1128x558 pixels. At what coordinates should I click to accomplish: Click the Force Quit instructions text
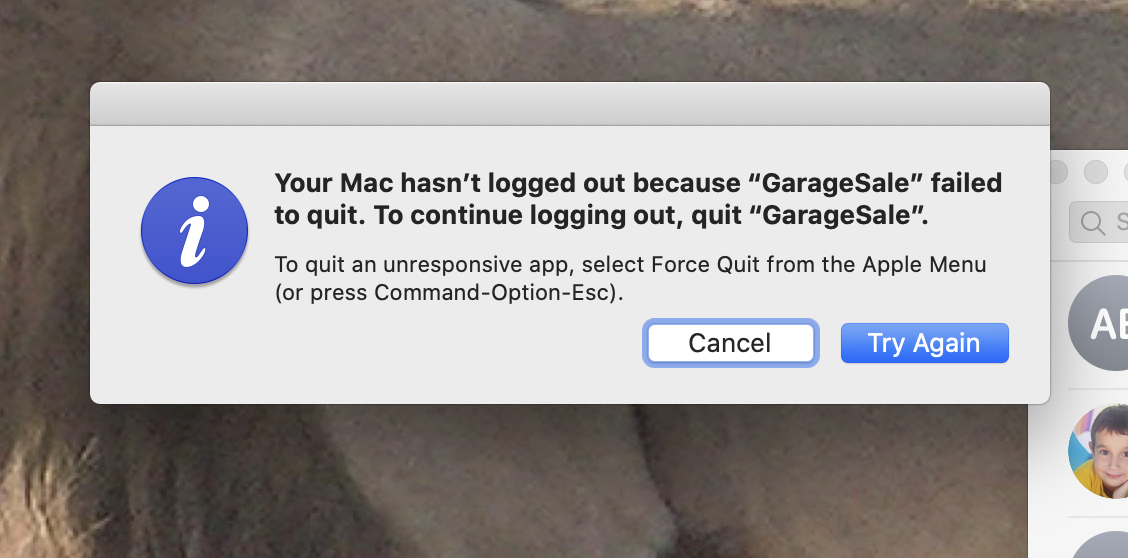tap(630, 279)
